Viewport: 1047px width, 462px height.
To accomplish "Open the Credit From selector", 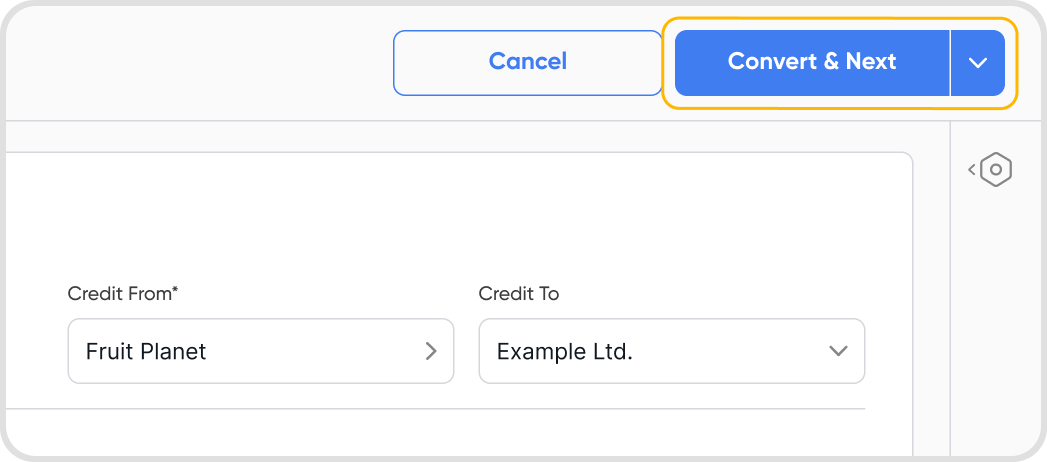I will pos(260,351).
